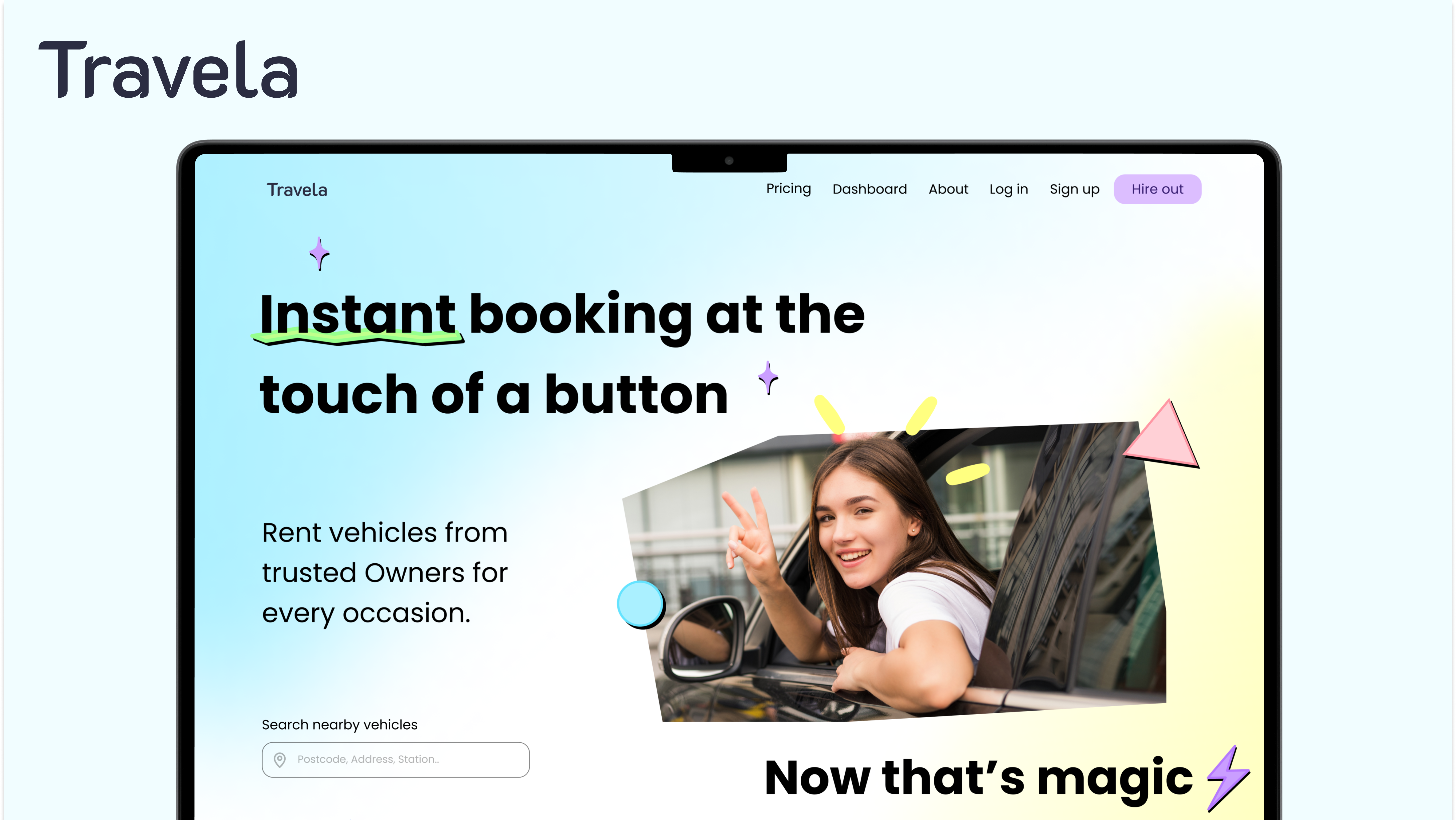Click the location pin icon in search field
Viewport: 1456px width, 820px height.
pos(279,760)
